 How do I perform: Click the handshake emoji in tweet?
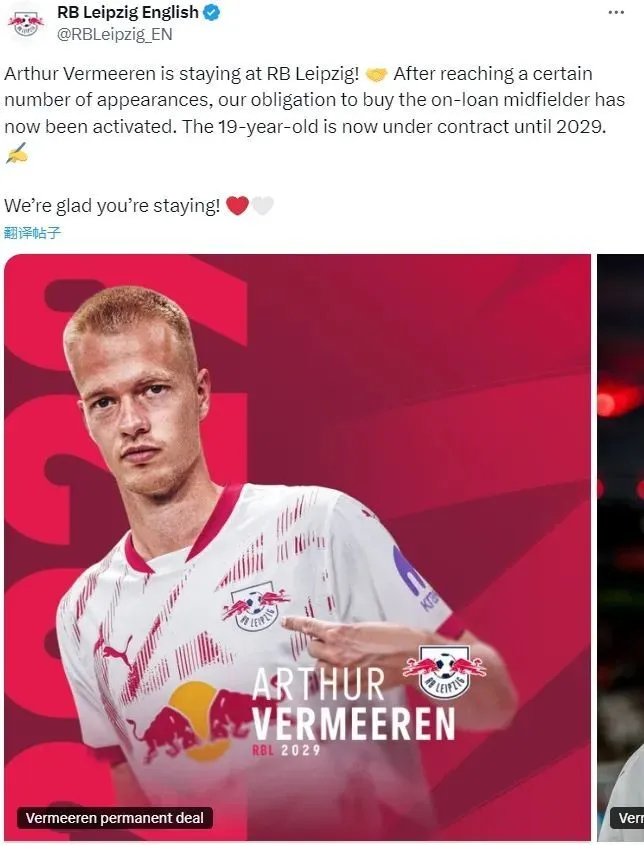pyautogui.click(x=376, y=74)
